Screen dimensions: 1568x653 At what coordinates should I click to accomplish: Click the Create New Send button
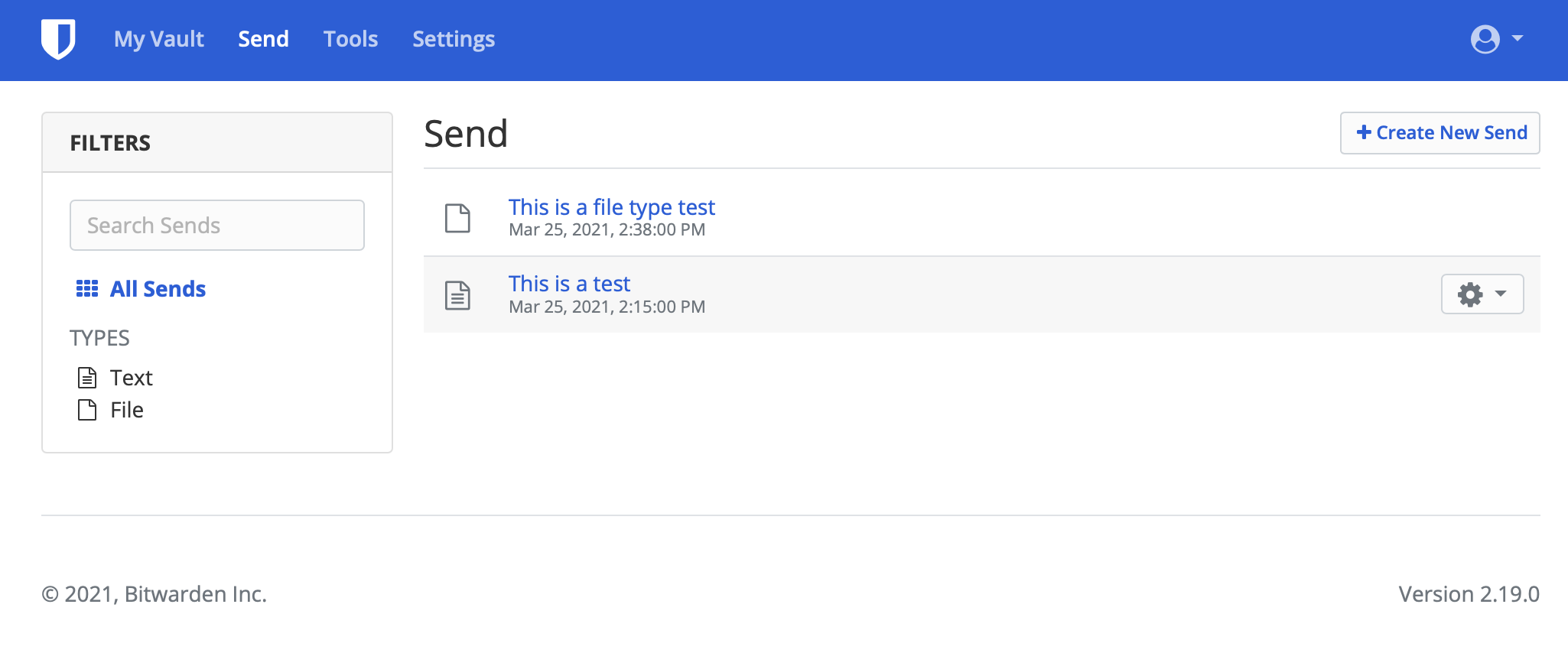click(1440, 133)
